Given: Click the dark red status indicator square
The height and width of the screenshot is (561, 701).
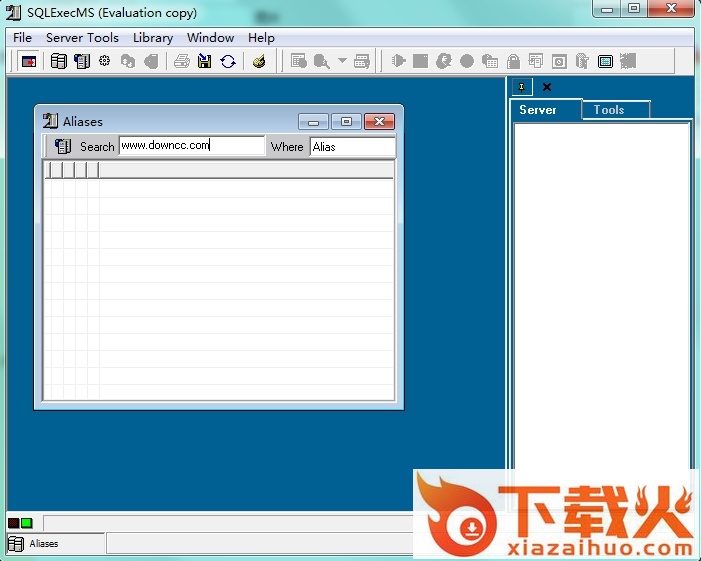Looking at the screenshot, I should pos(13,523).
